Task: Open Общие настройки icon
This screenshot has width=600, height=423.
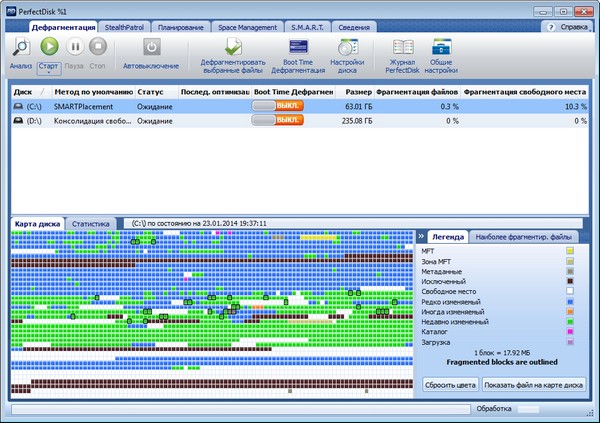Action: [x=441, y=48]
